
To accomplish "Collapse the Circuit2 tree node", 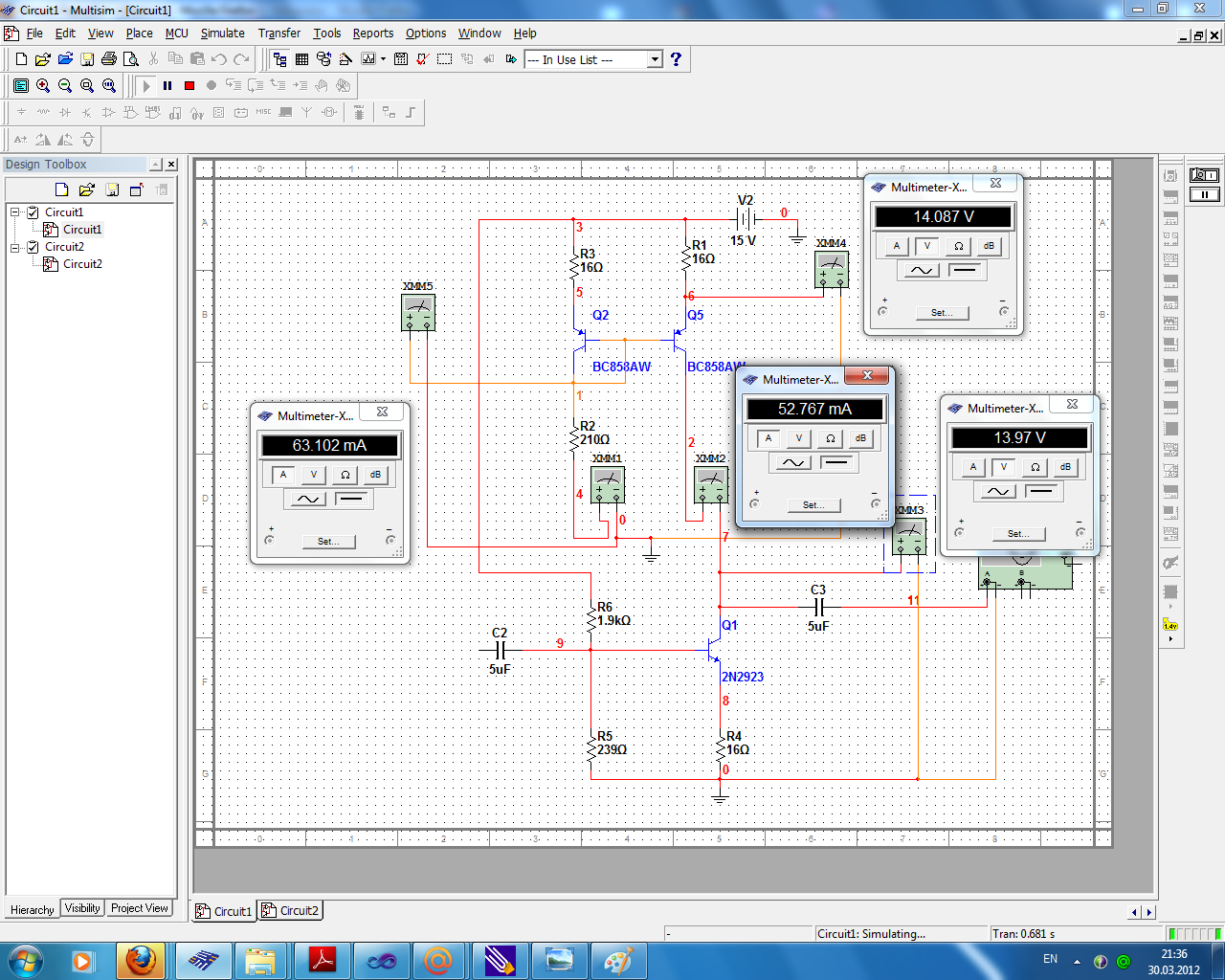I will [15, 247].
